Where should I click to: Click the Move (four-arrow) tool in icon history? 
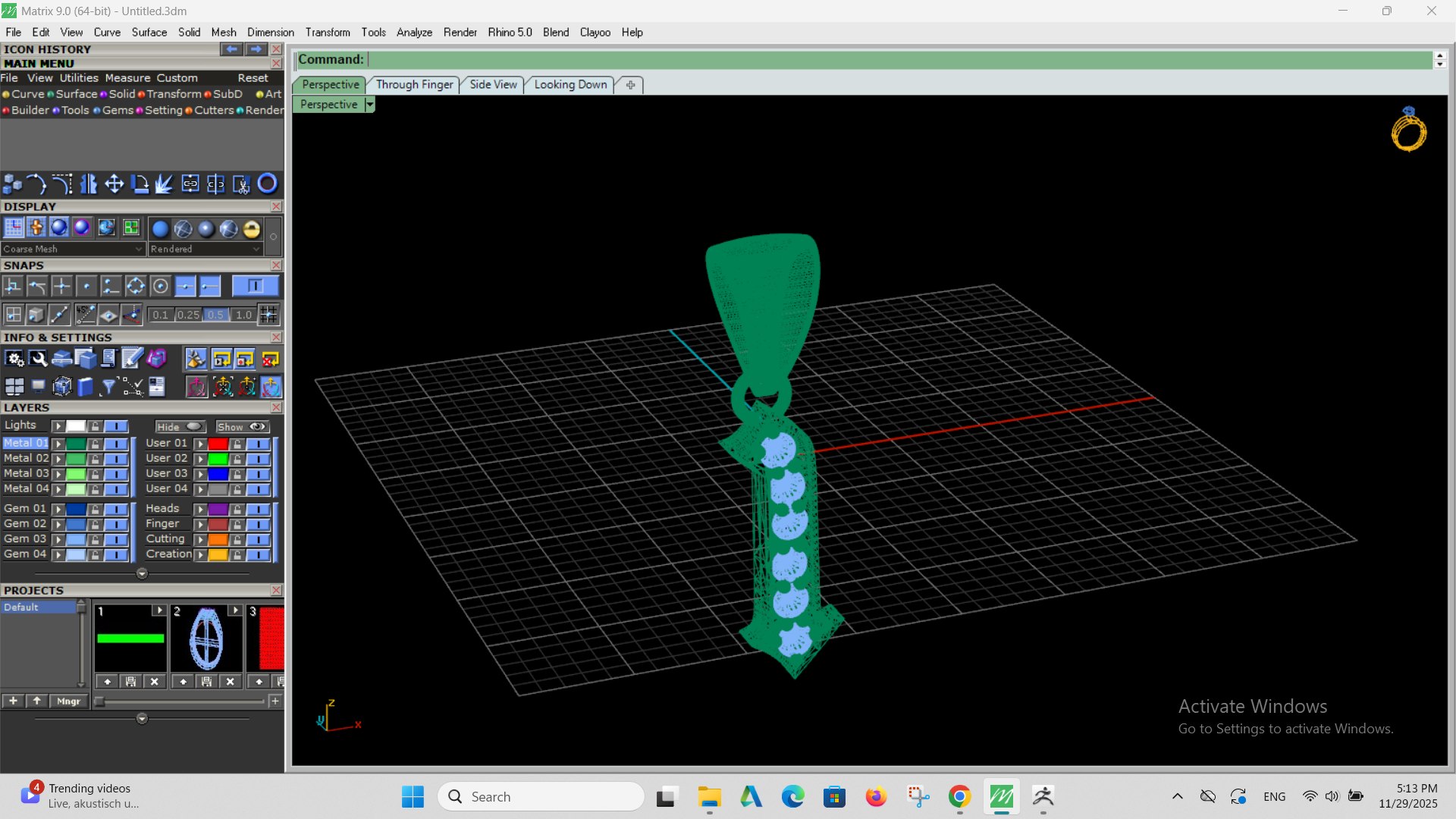tap(114, 184)
